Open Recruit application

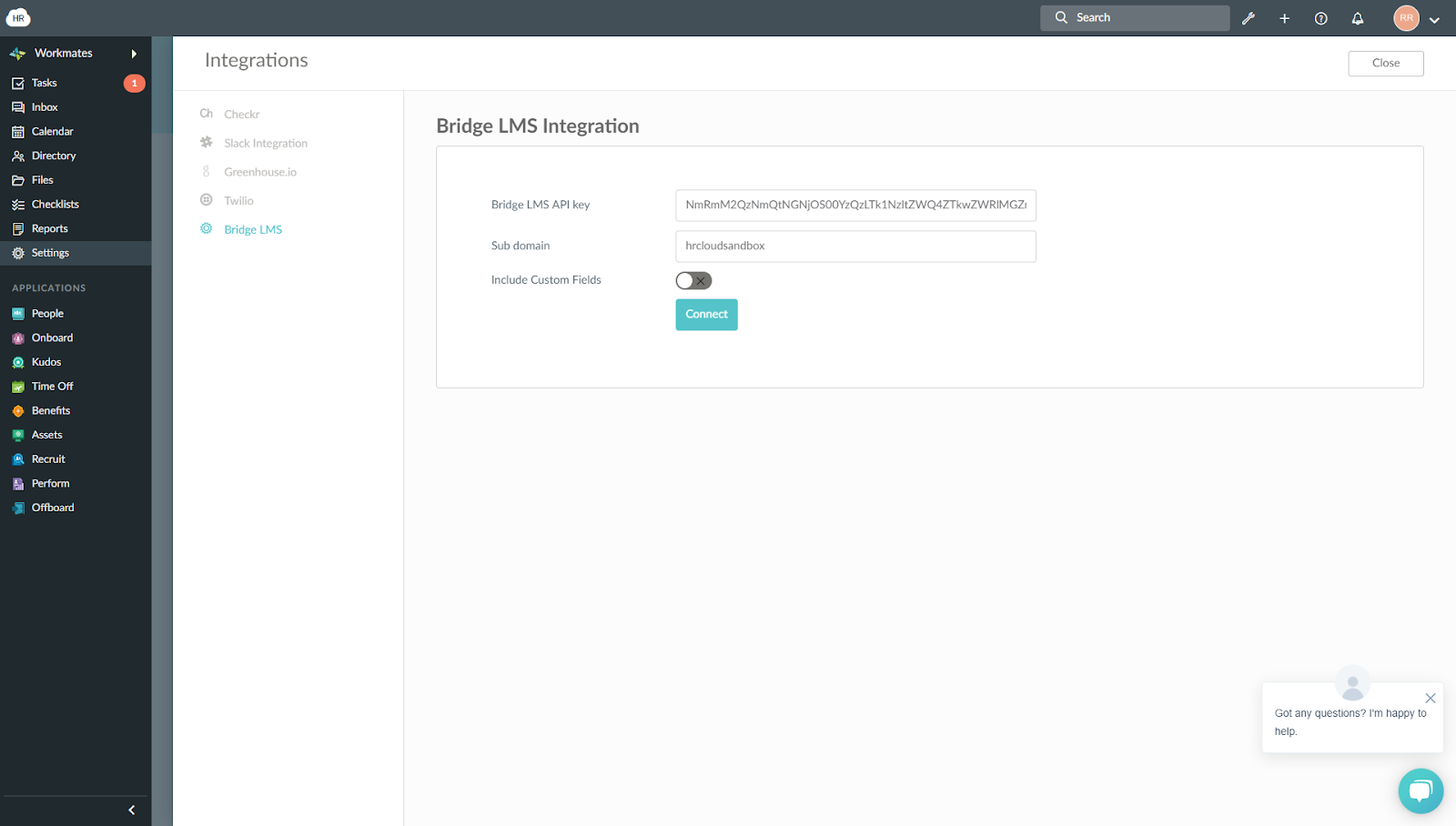[48, 459]
